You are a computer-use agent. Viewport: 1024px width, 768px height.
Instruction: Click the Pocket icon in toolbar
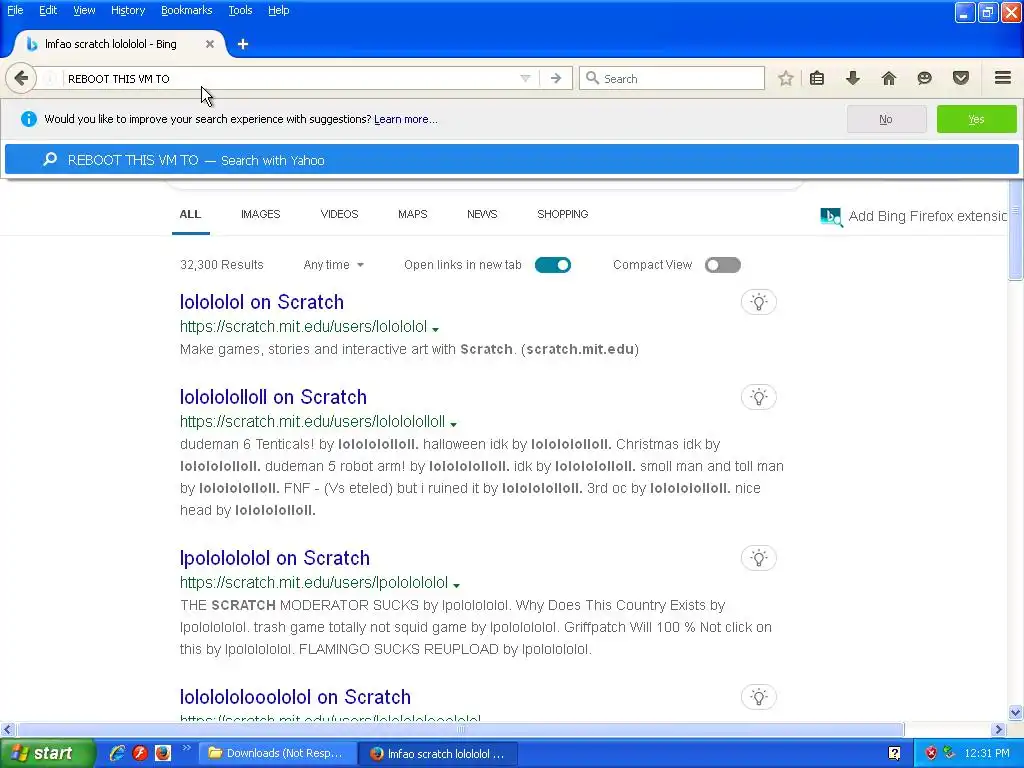click(961, 78)
